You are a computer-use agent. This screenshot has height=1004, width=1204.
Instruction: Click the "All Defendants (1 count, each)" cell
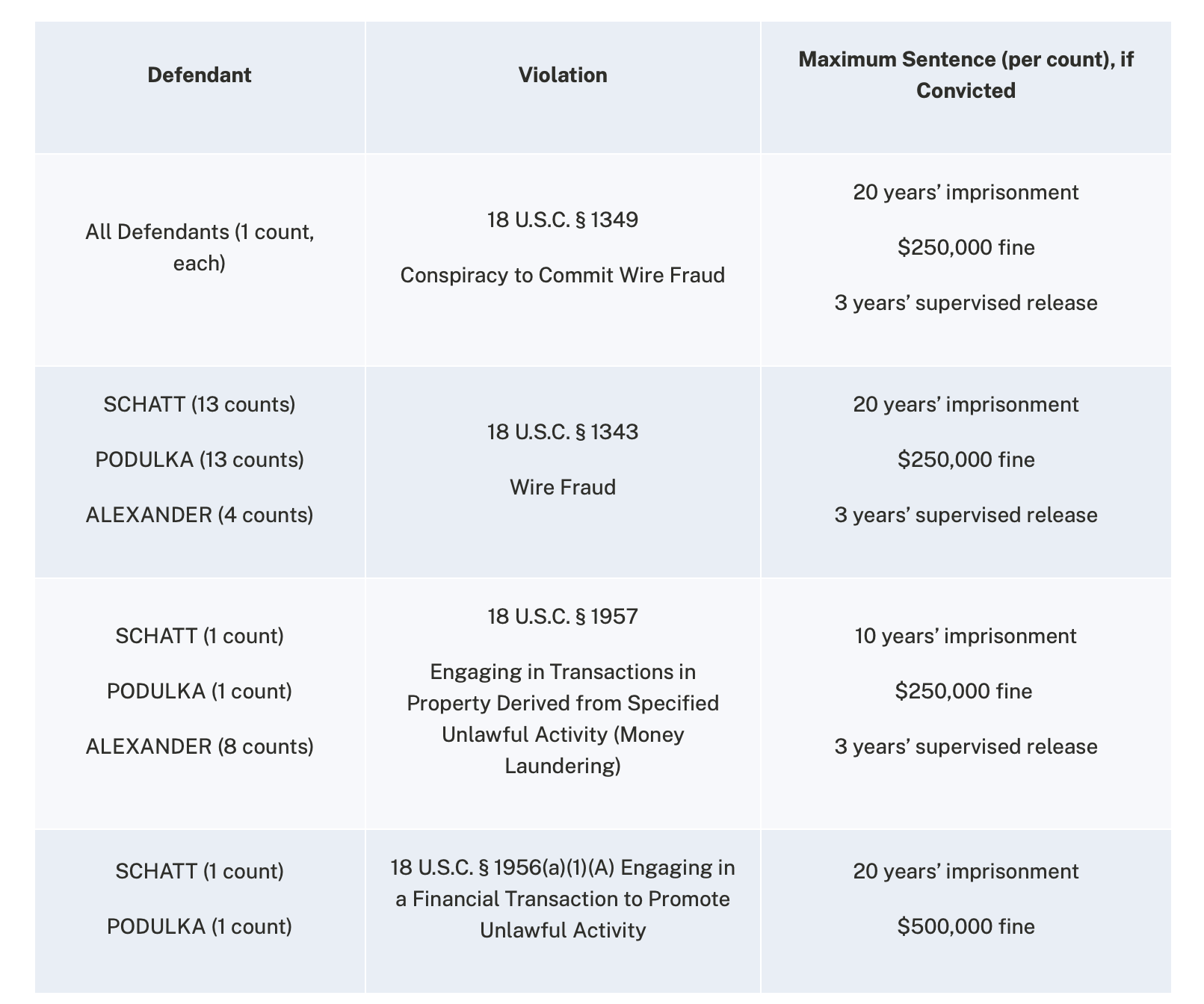[200, 247]
